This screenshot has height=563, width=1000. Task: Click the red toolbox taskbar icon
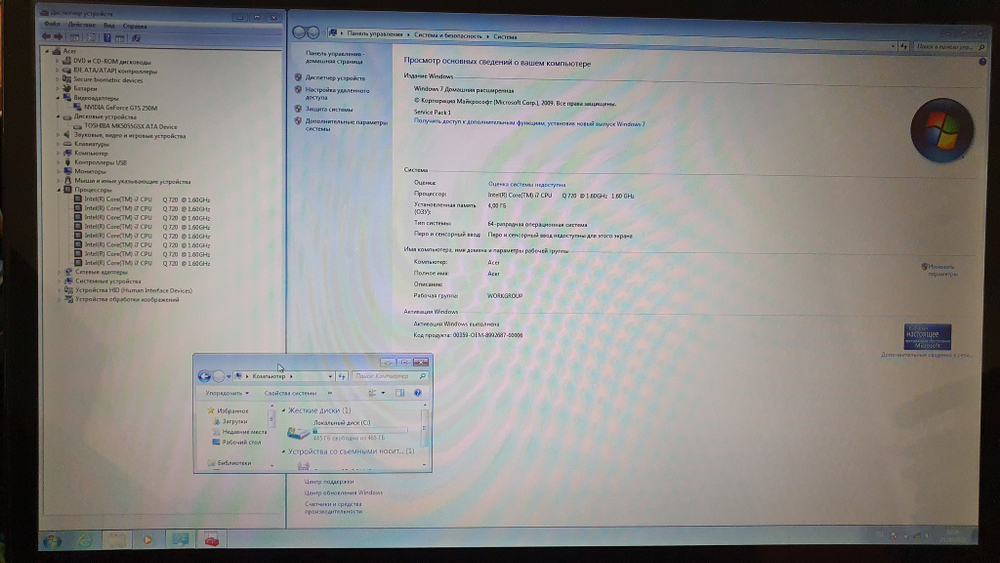point(212,540)
